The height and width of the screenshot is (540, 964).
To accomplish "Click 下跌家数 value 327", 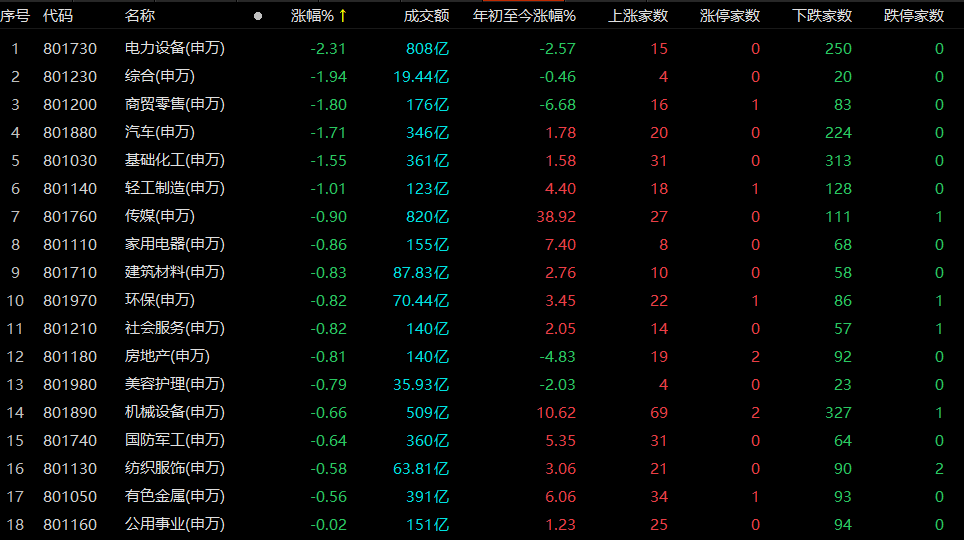I will 839,413.
